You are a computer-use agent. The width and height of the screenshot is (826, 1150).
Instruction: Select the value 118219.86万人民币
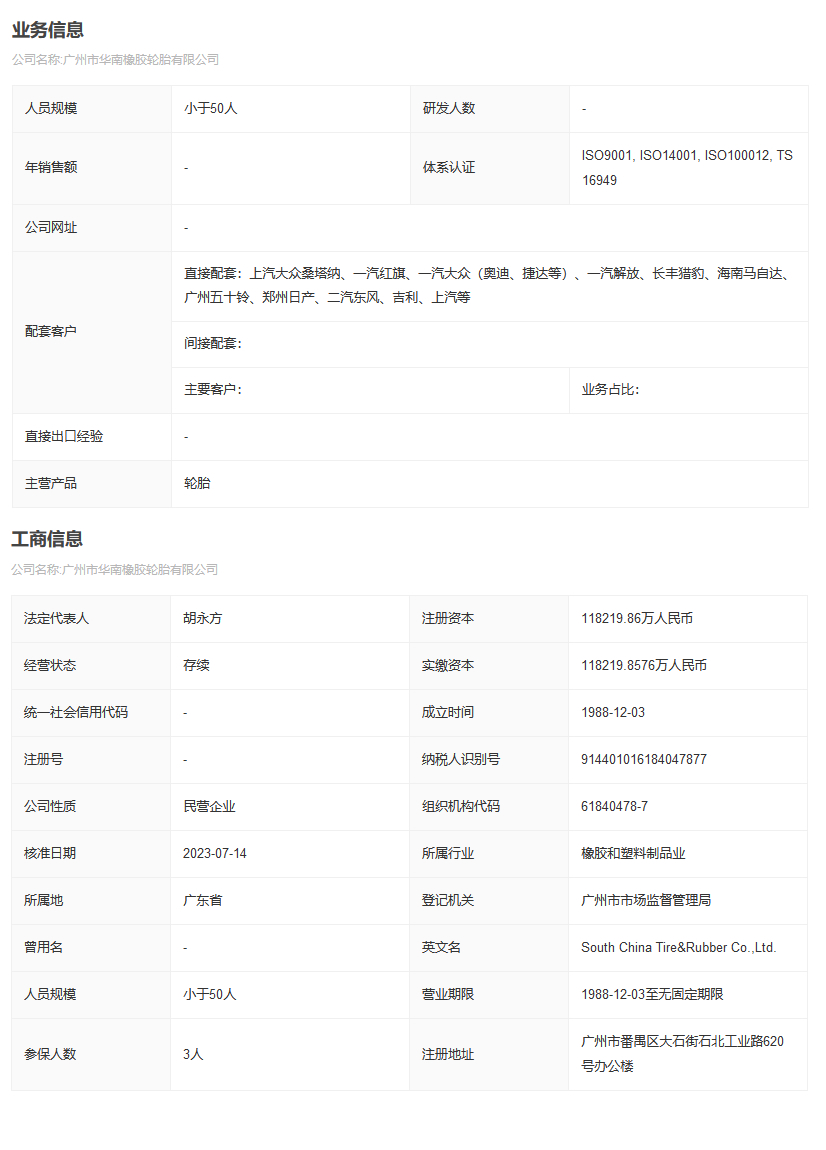[637, 618]
